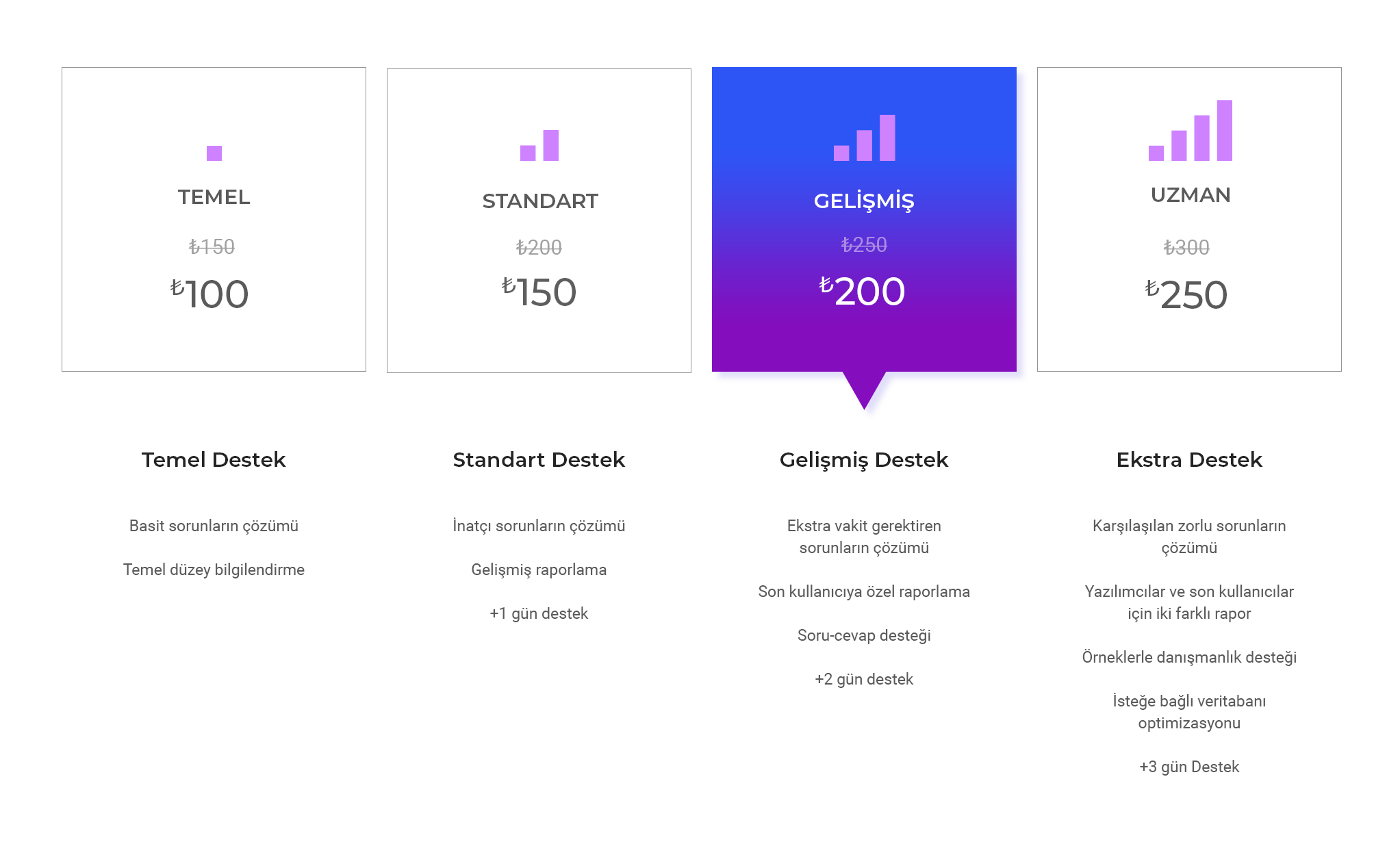Open the Standart Destek heading
Screen dimensions: 1400x855
coord(539,459)
